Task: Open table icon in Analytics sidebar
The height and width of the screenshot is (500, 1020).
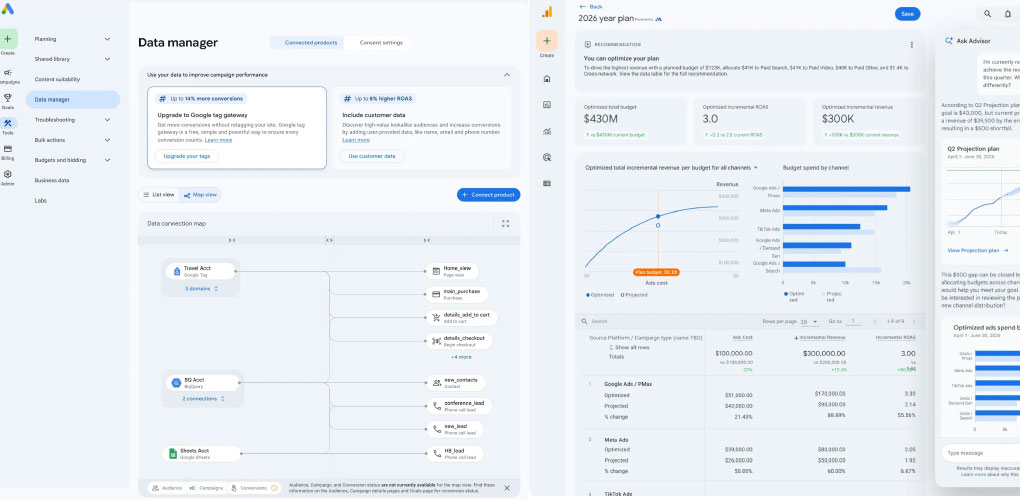Action: 547,183
